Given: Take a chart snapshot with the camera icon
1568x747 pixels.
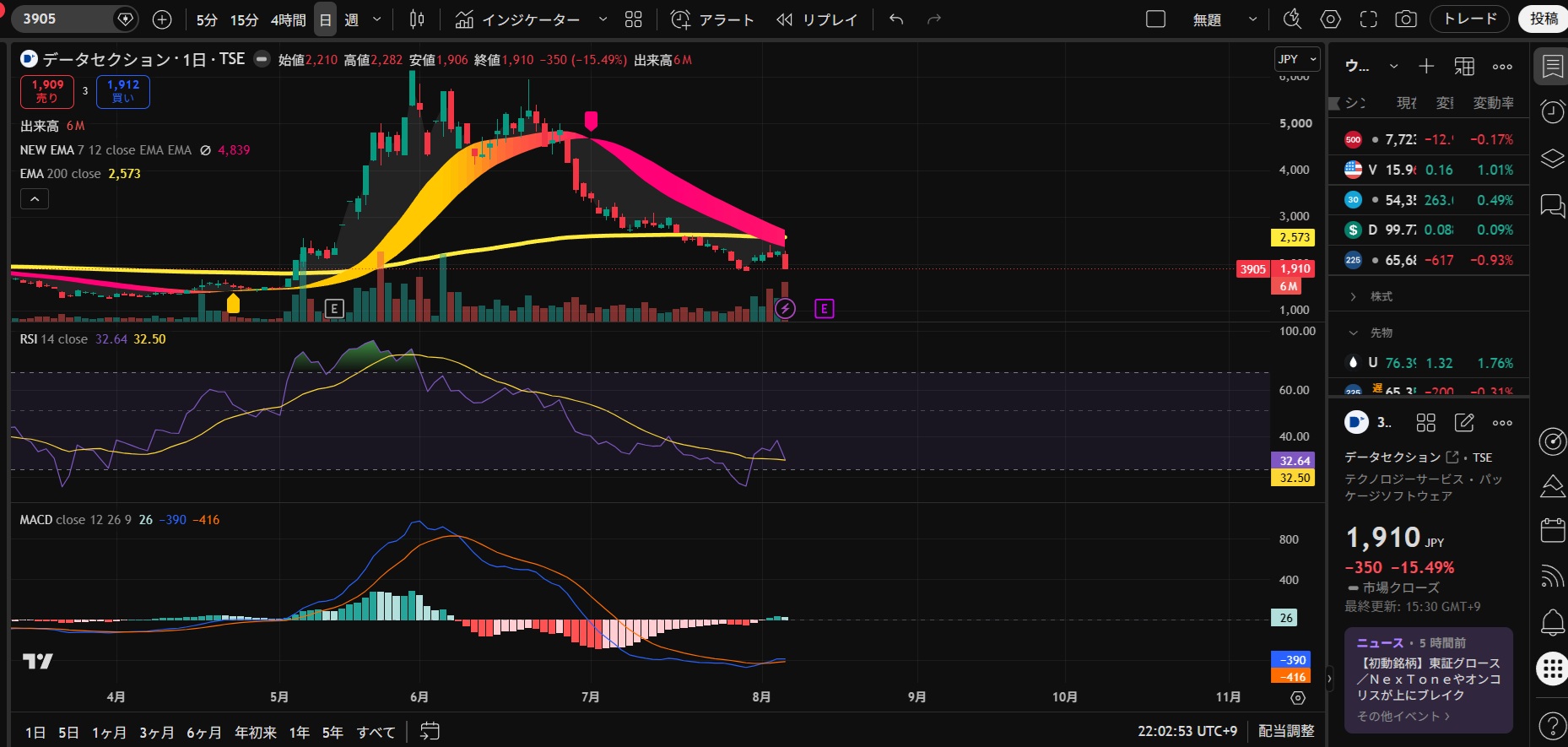Looking at the screenshot, I should click(x=1406, y=19).
